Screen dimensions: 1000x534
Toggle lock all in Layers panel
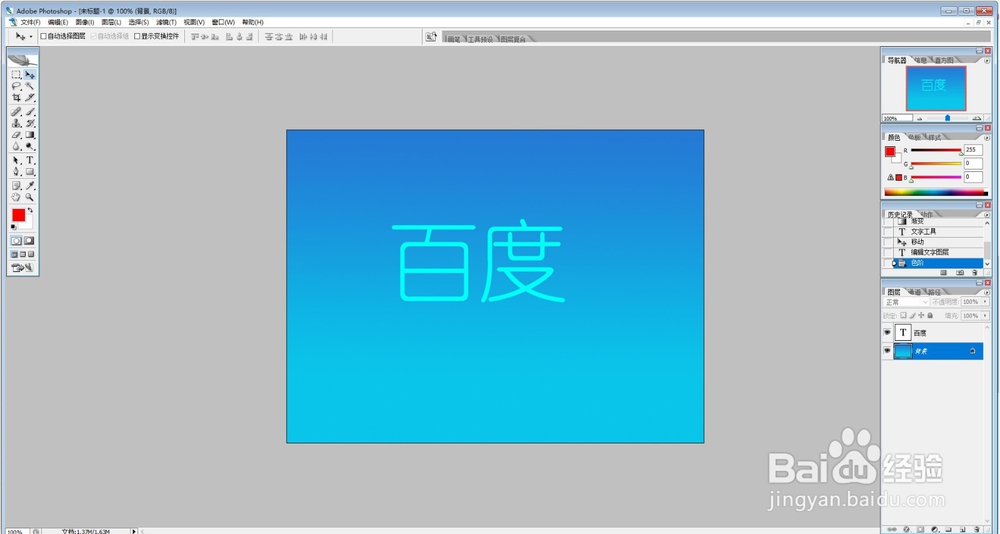tap(930, 315)
